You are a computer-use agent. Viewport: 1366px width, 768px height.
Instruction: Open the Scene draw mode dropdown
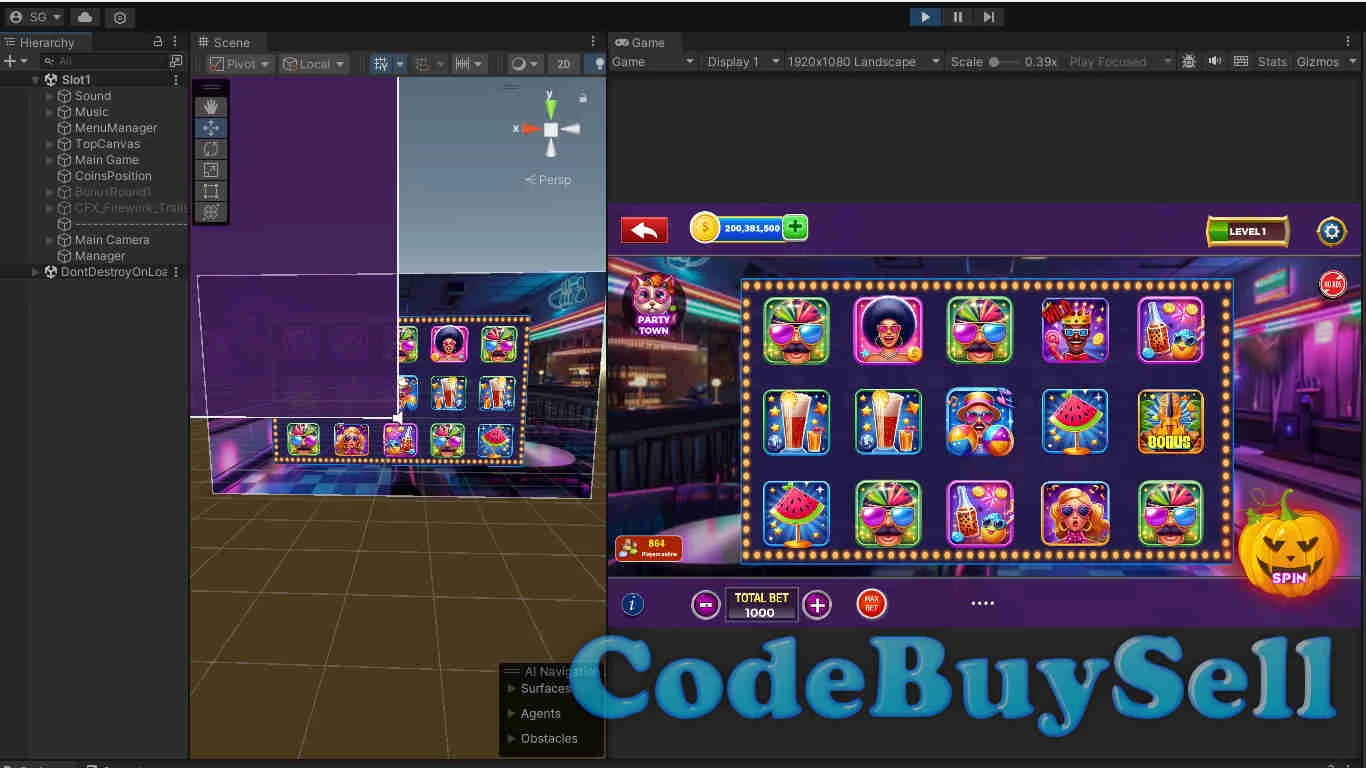(x=525, y=63)
